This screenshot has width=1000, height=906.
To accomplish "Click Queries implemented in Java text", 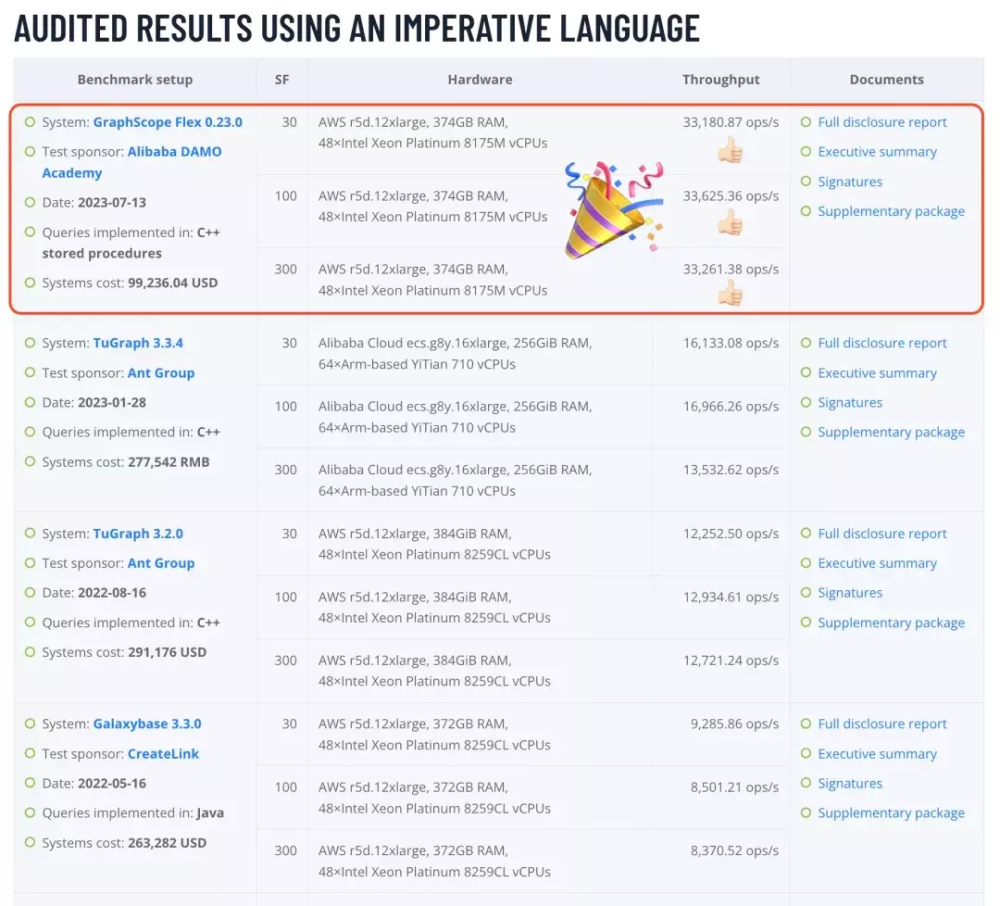I will 133,813.
